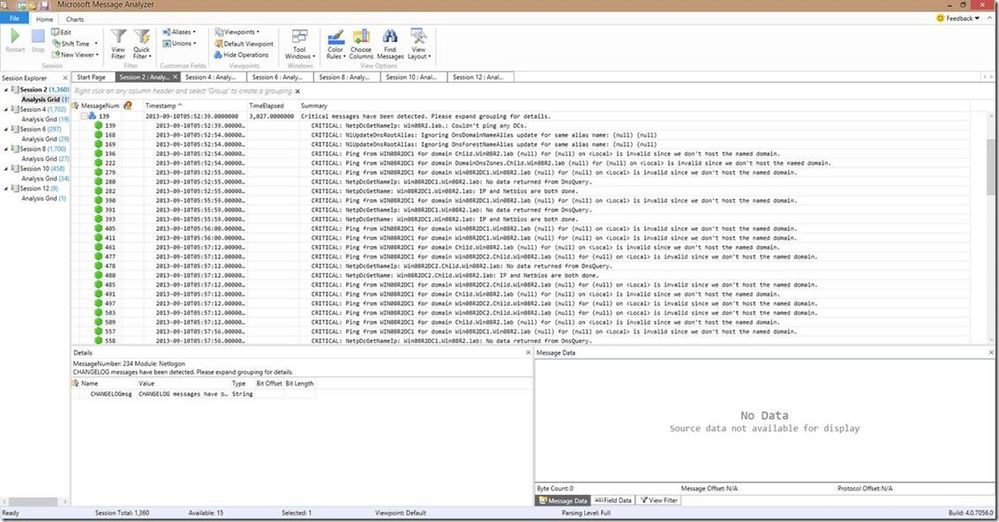The image size is (999, 522).
Task: Switch to the Session 4 tab
Action: tap(211, 77)
